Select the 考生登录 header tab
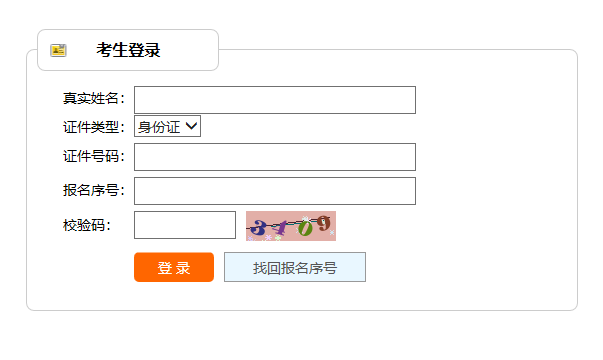The image size is (603, 360). click(128, 50)
